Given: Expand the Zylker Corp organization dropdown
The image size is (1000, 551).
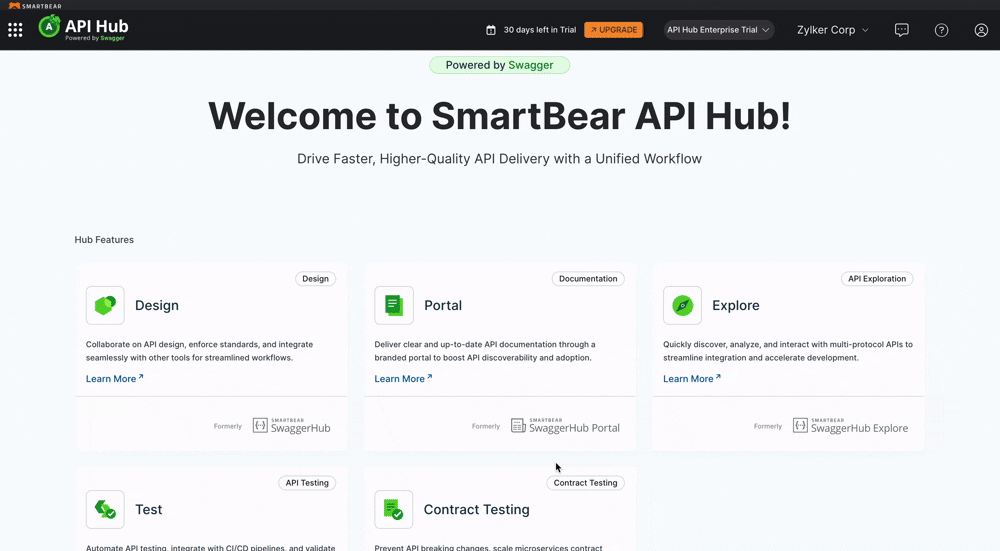Looking at the screenshot, I should coord(832,30).
